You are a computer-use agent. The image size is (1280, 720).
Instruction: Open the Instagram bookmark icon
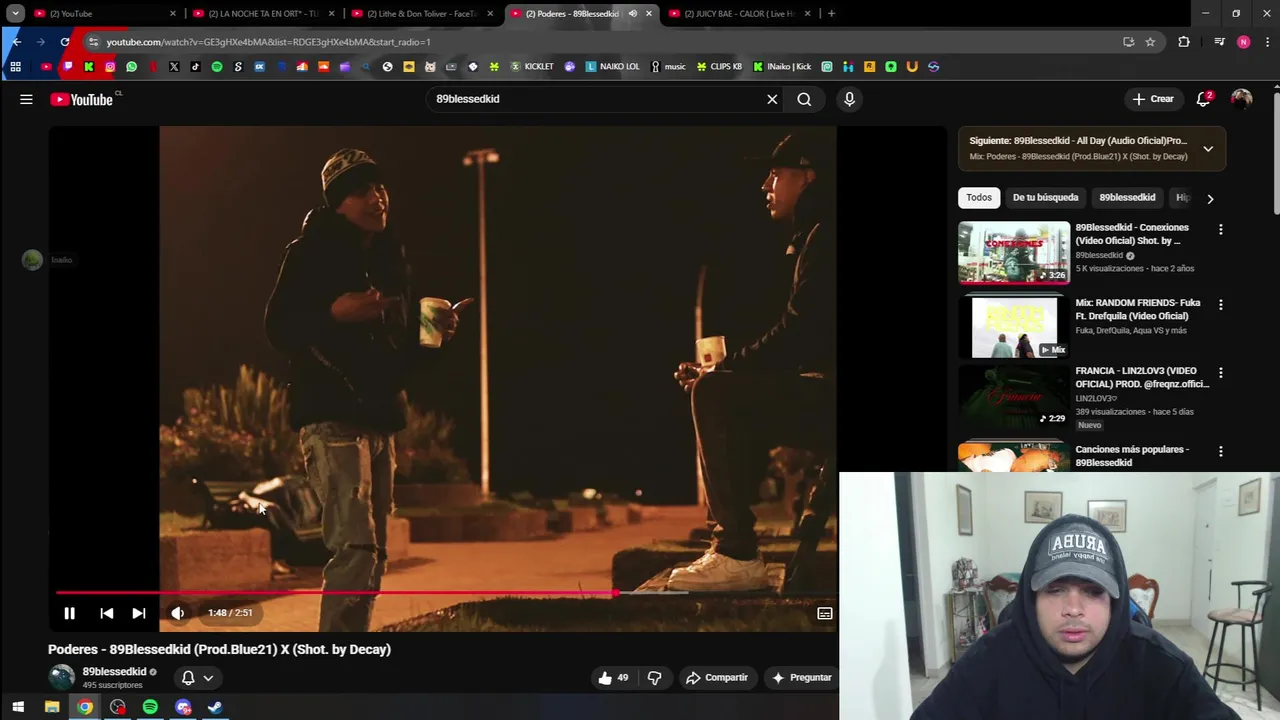click(110, 67)
